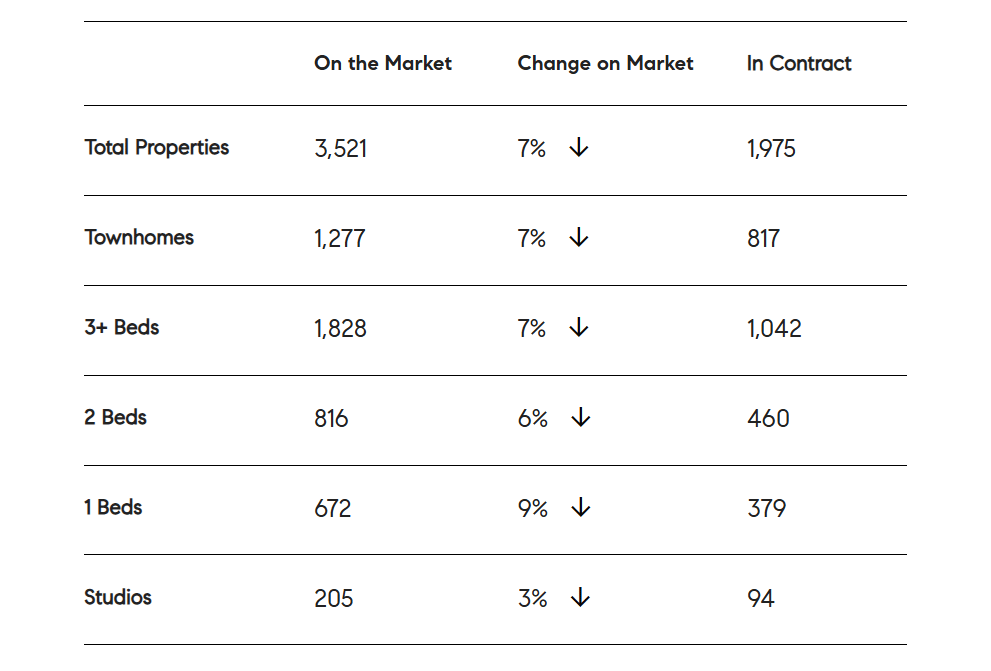The width and height of the screenshot is (991, 671).
Task: Select the Total Properties row label
Action: pyautogui.click(x=157, y=148)
